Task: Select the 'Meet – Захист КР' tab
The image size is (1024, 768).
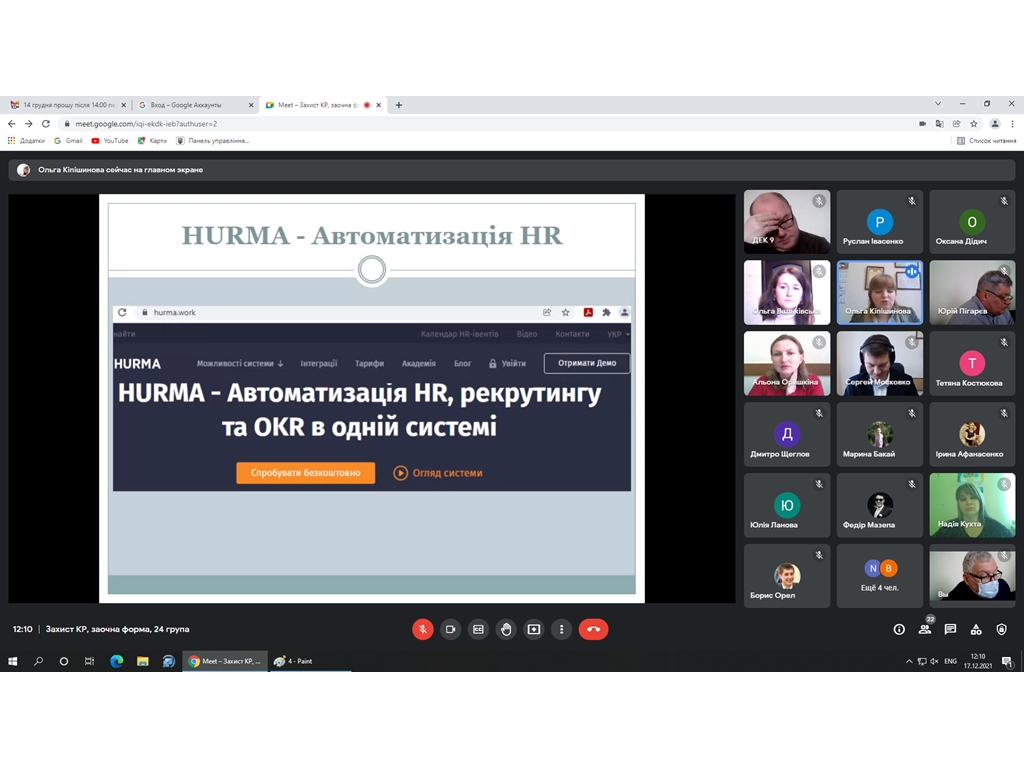Action: point(323,104)
